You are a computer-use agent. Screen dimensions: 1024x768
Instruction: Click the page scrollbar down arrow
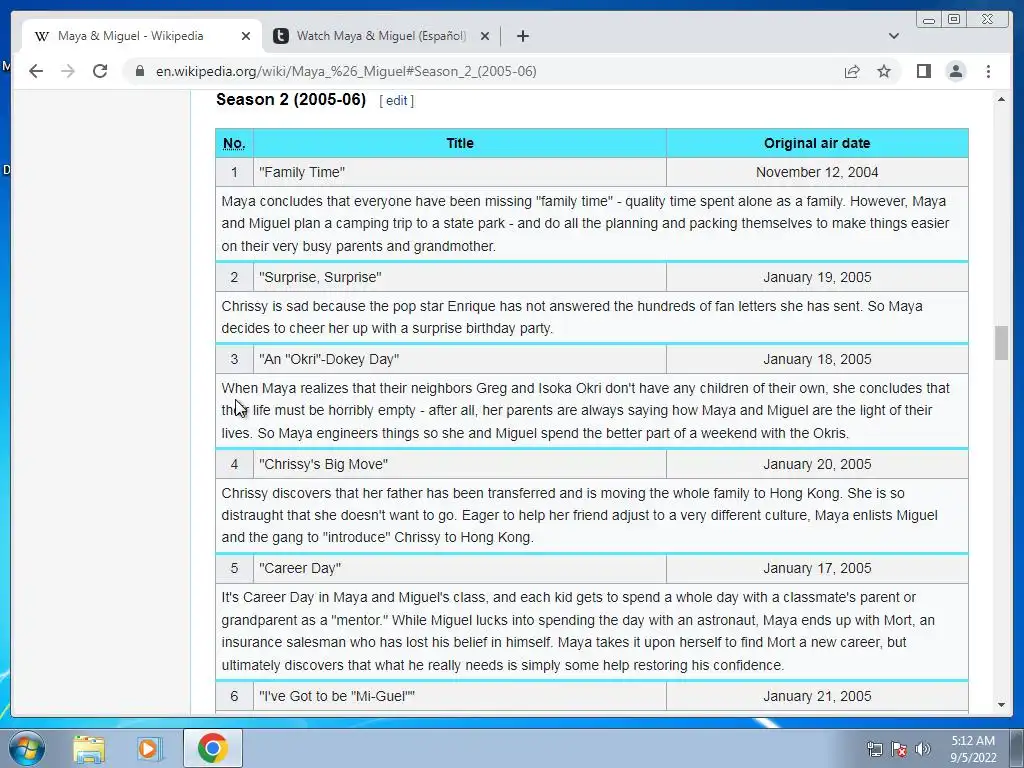click(1001, 705)
